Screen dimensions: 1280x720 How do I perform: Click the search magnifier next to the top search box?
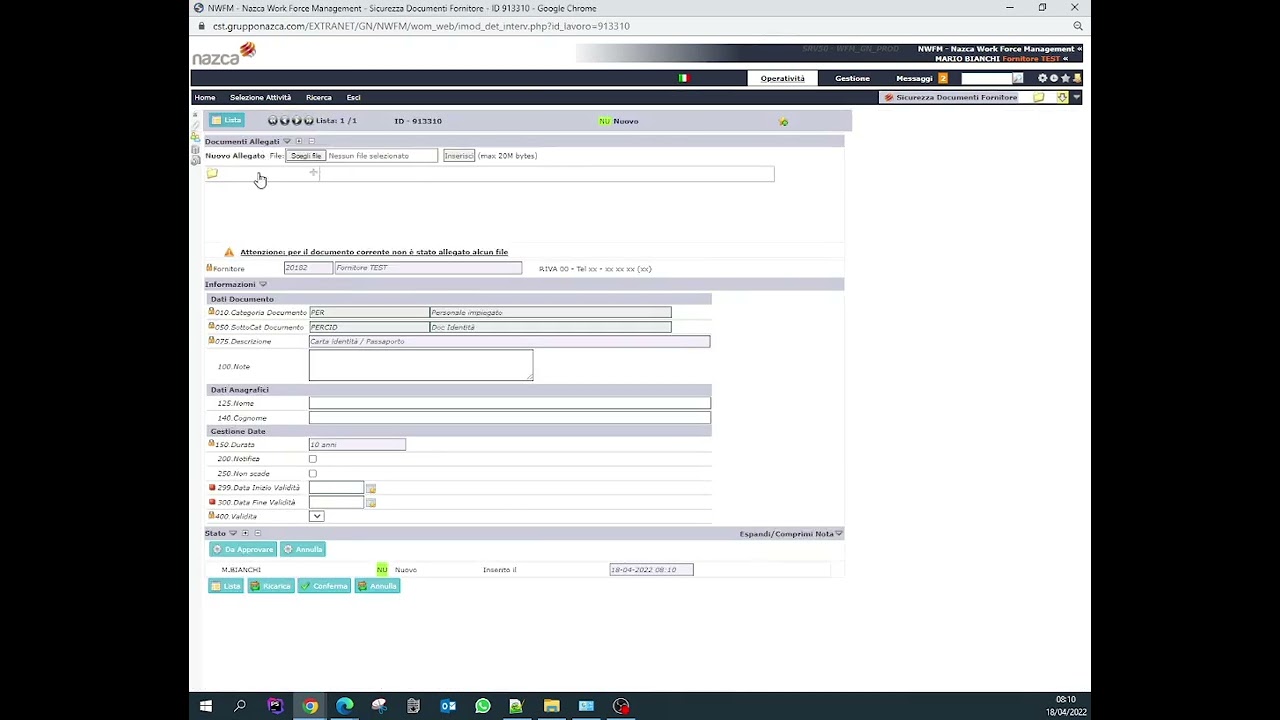(x=1018, y=78)
